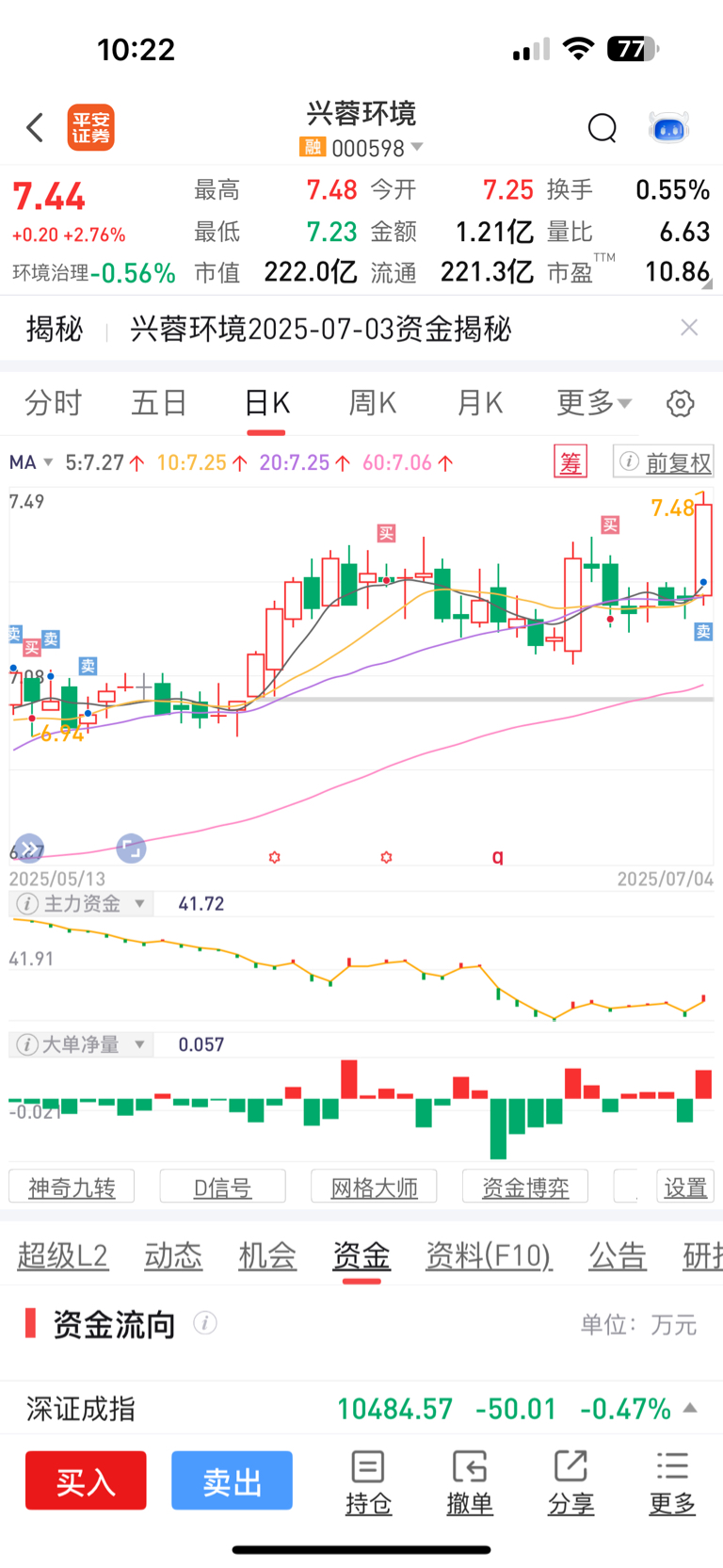Image resolution: width=723 pixels, height=1568 pixels.
Task: Tap the info icon beside 资金流向
Action: 205,1323
